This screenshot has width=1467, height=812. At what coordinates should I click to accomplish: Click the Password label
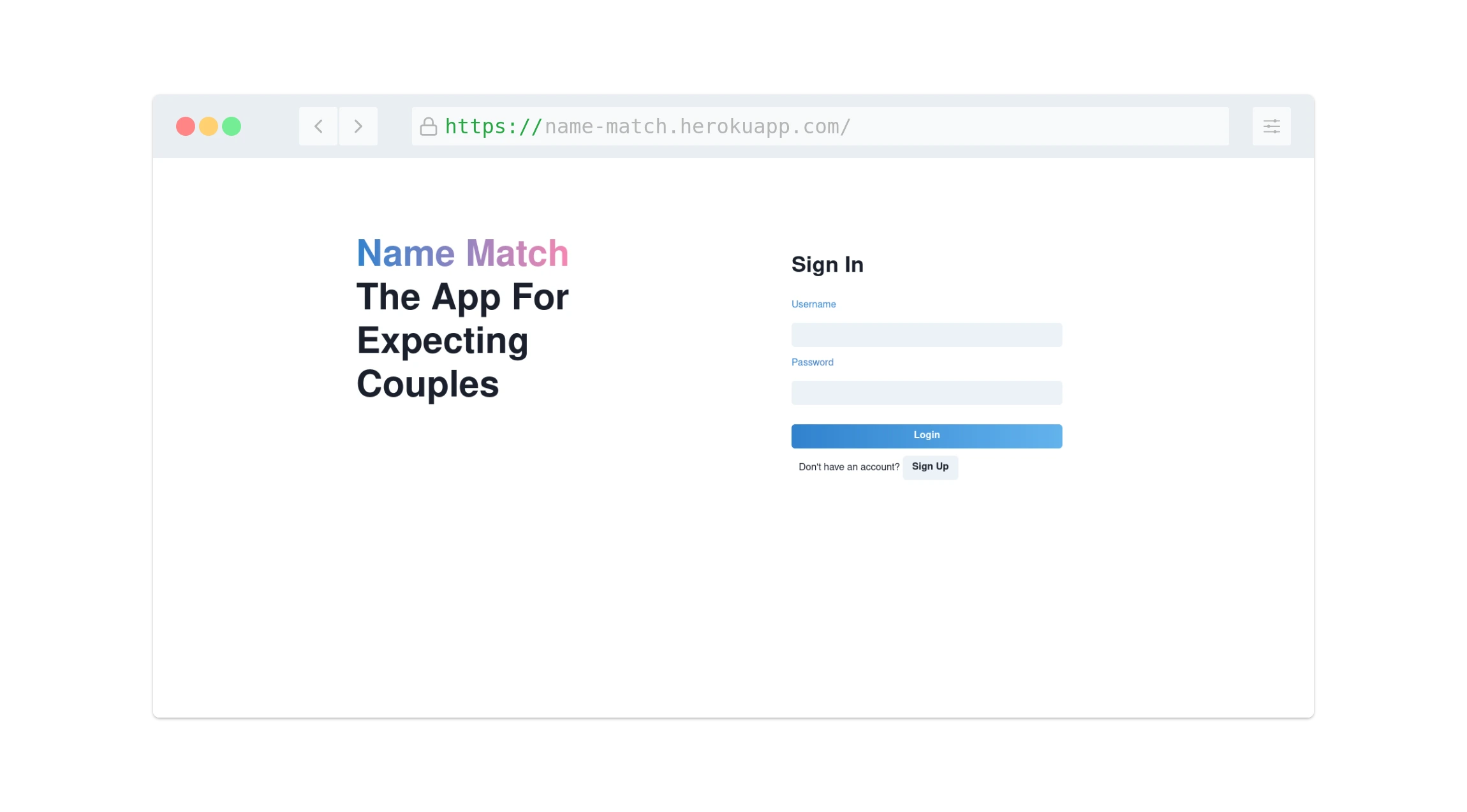[x=812, y=362]
